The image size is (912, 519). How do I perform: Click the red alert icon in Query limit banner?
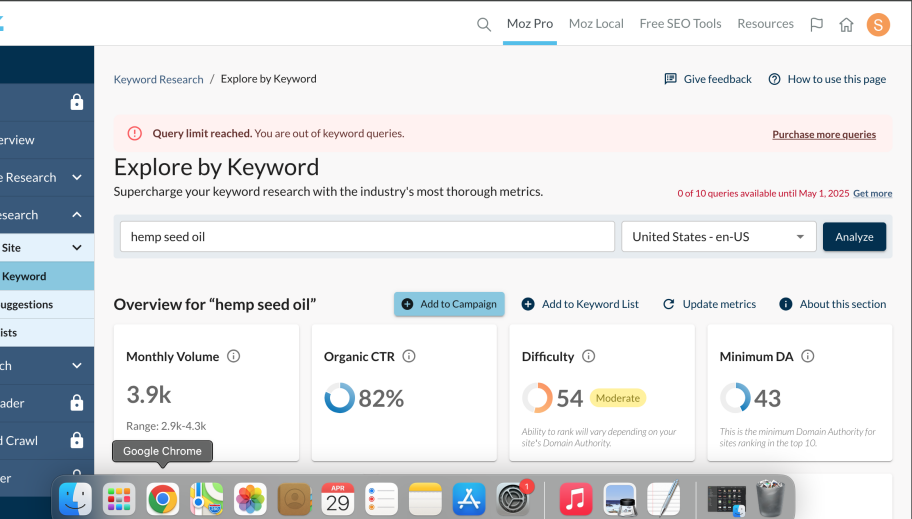coord(134,133)
